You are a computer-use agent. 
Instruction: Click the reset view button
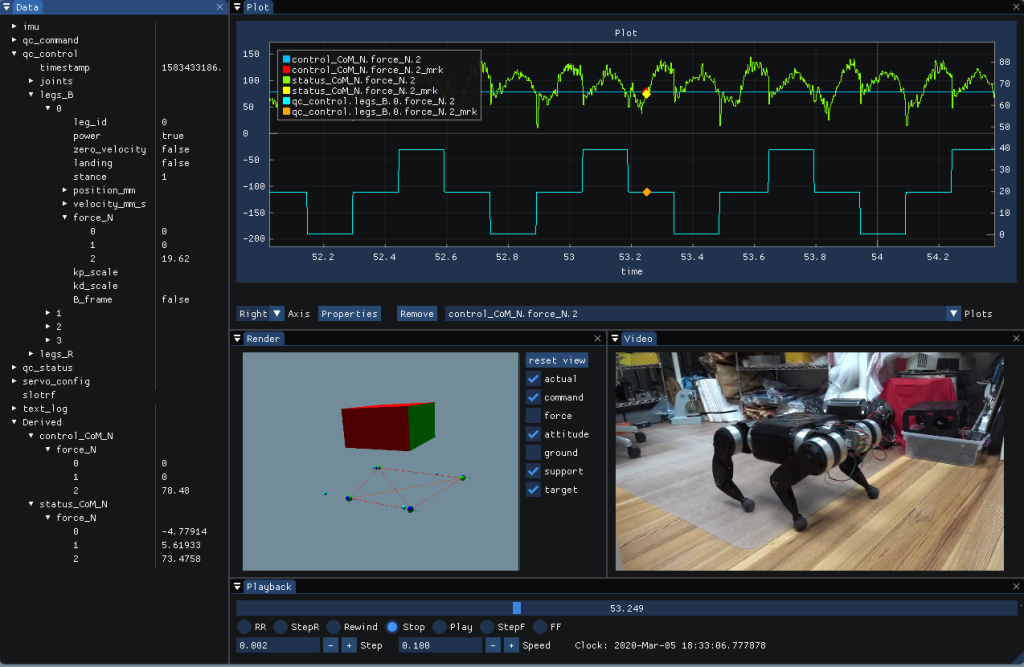click(557, 360)
